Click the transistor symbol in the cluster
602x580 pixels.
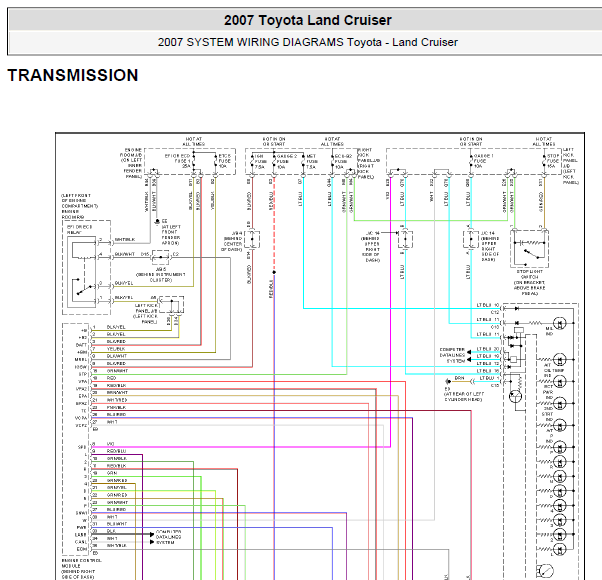(515, 396)
